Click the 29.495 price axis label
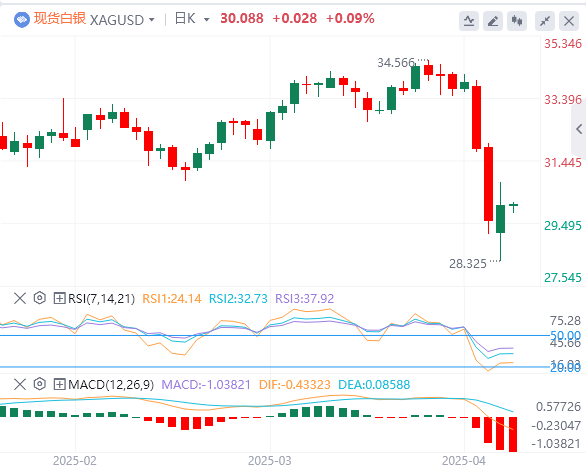 (563, 226)
